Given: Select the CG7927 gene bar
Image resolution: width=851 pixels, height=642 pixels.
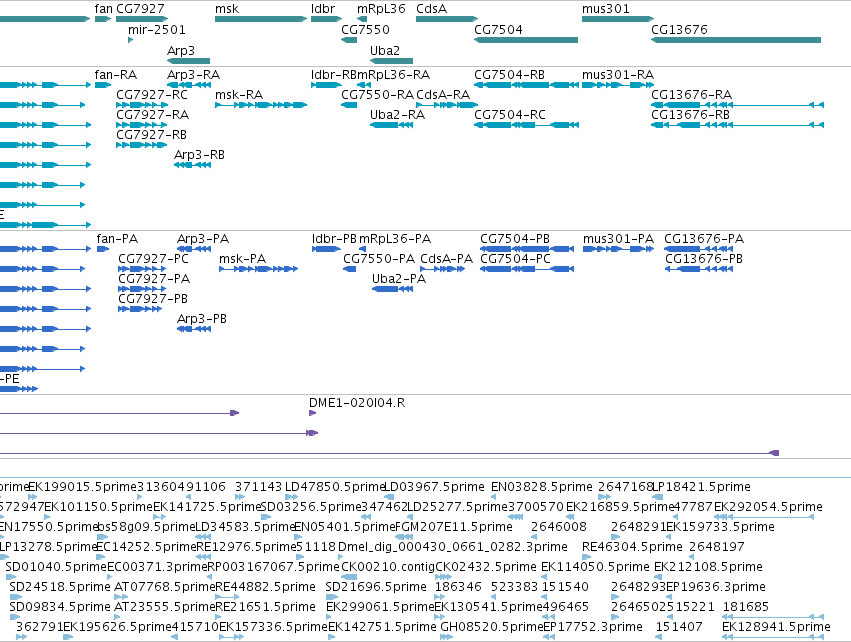Looking at the screenshot, I should (142, 19).
